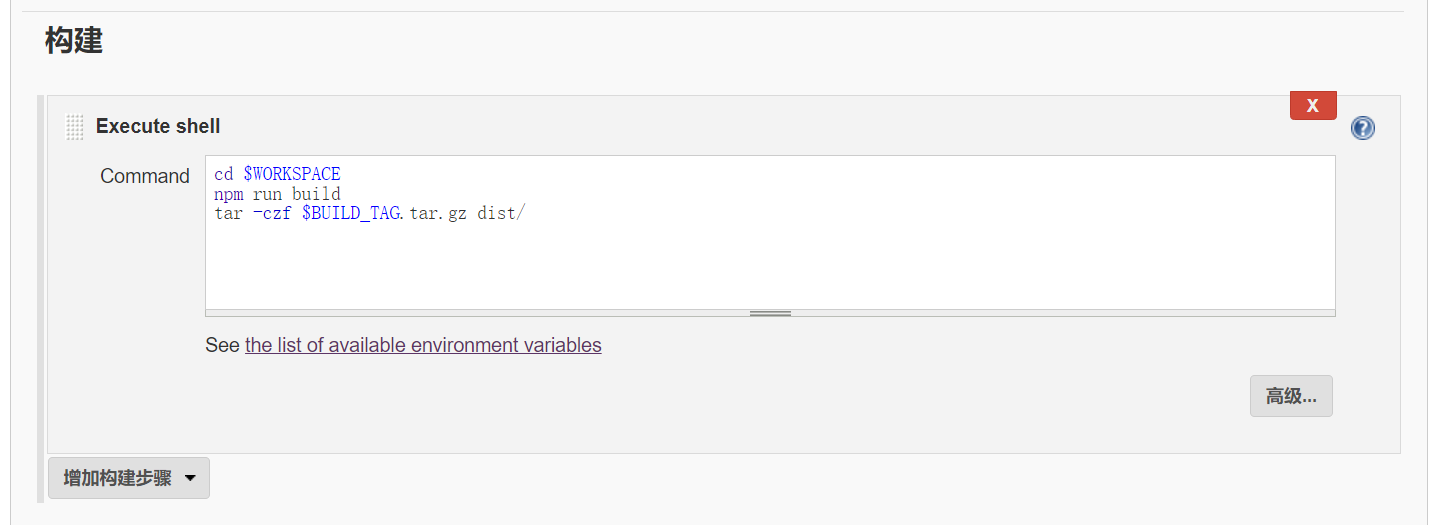Click the 构建 section heading
1438x525 pixels.
tap(74, 41)
